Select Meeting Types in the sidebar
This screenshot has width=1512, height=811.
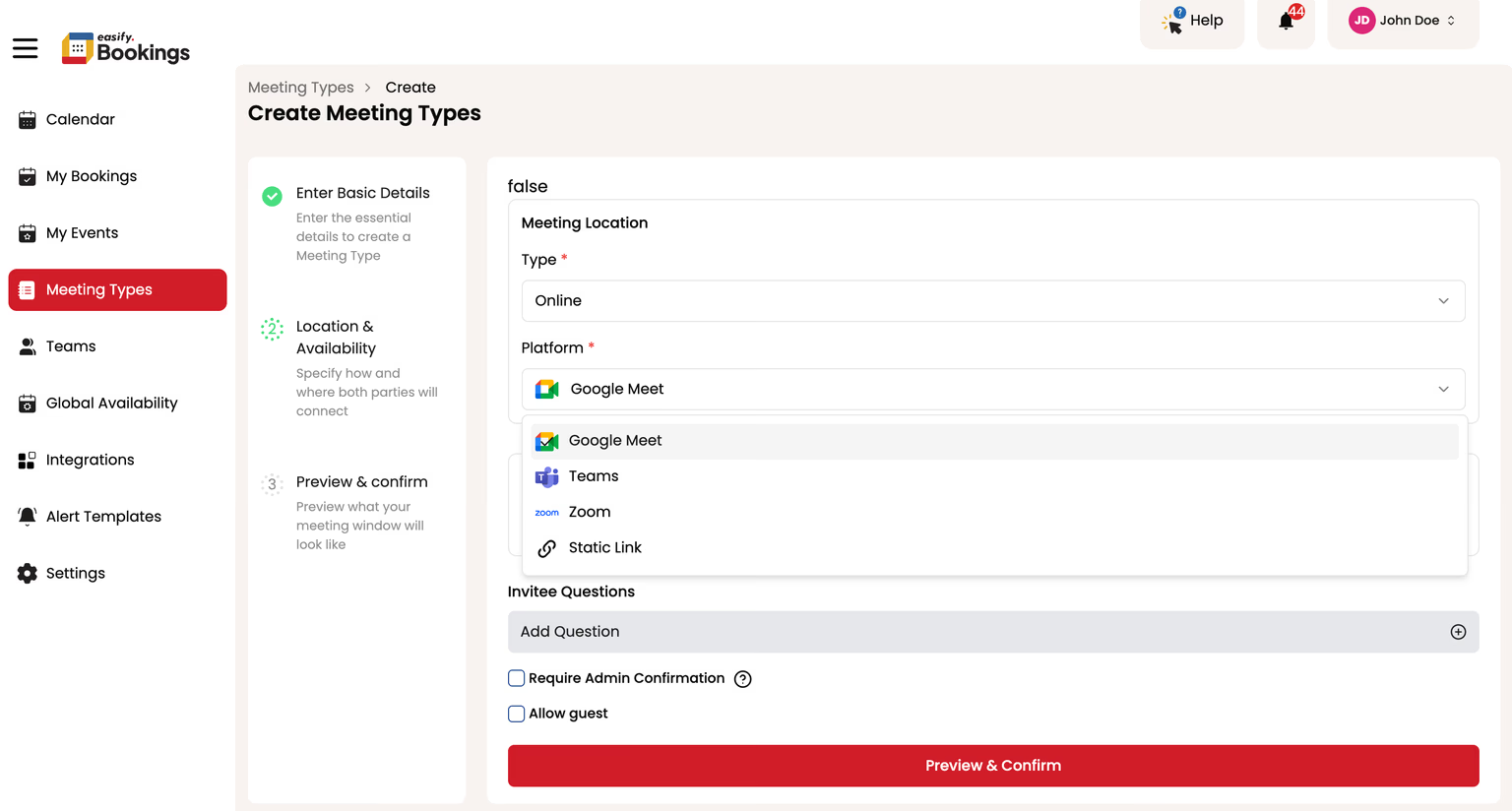point(117,290)
